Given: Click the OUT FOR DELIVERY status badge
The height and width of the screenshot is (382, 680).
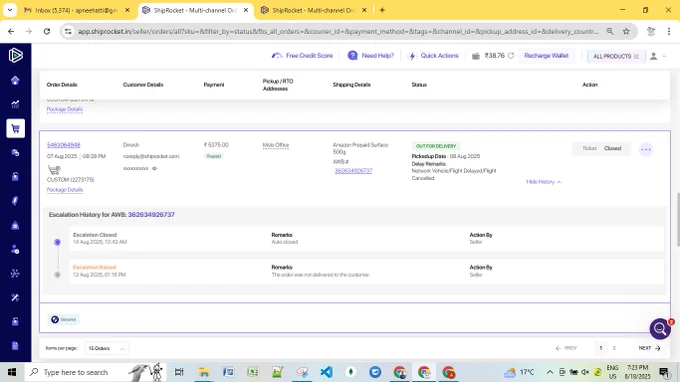Looking at the screenshot, I should point(436,146).
